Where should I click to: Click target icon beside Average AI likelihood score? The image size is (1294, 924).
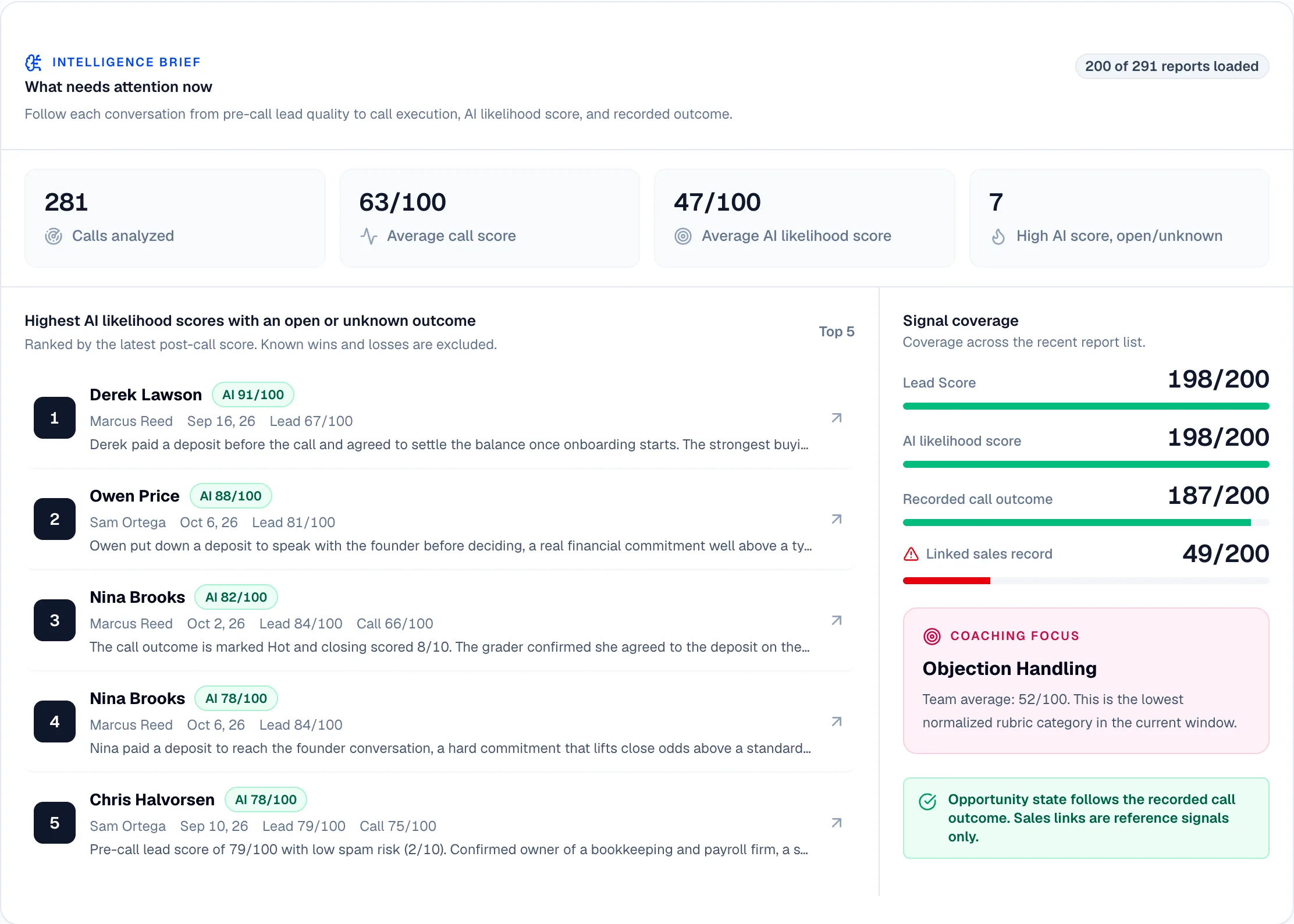683,236
